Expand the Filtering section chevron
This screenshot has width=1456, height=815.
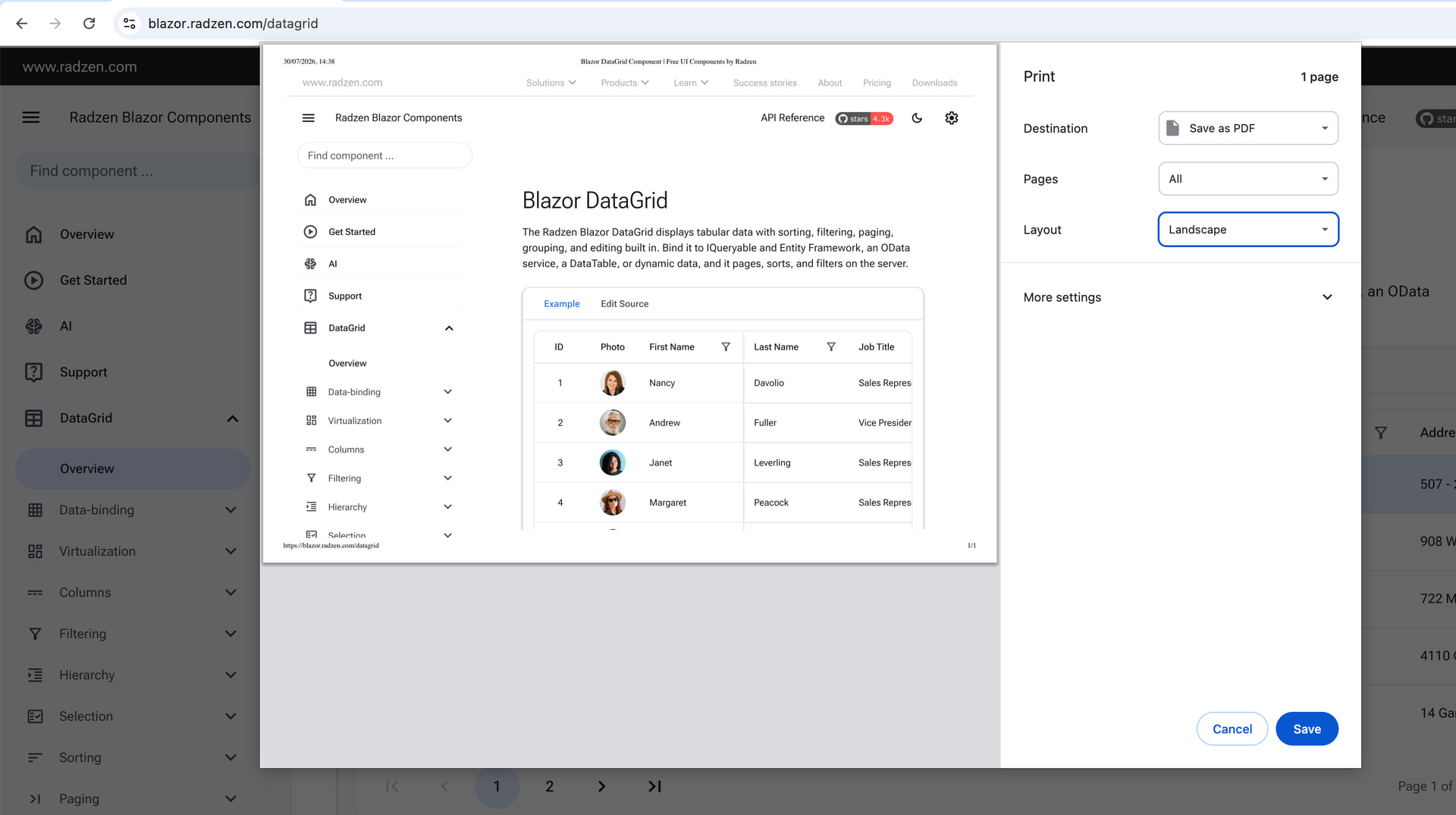231,634
